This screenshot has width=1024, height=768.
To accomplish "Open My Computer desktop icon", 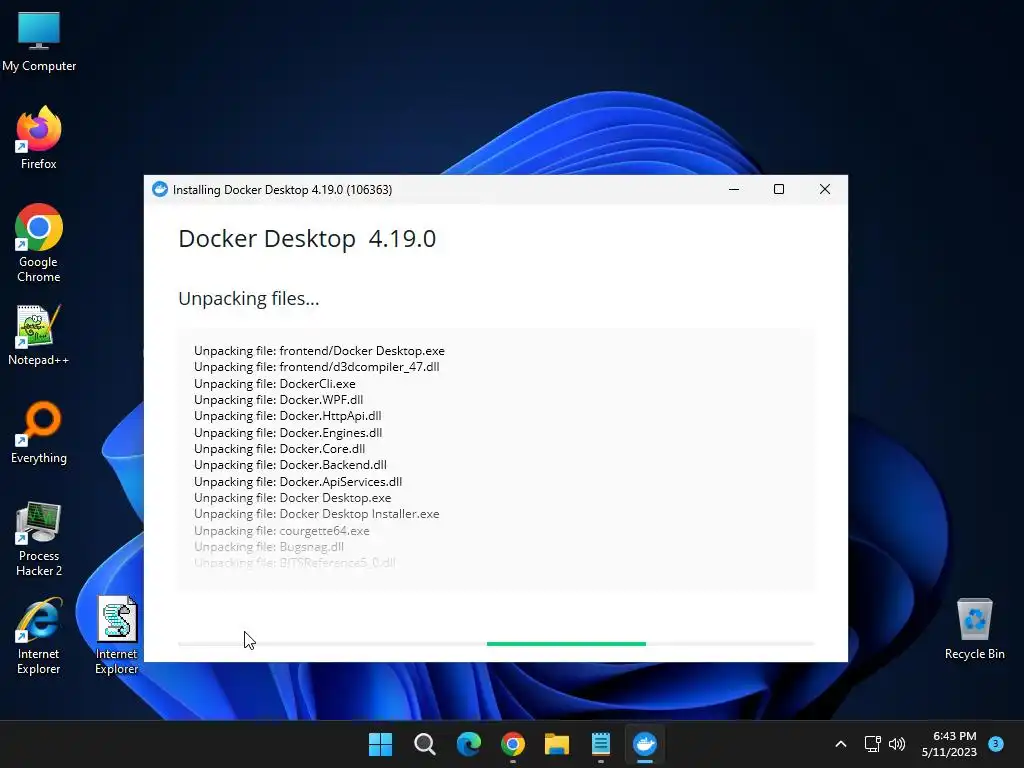I will tap(39, 41).
